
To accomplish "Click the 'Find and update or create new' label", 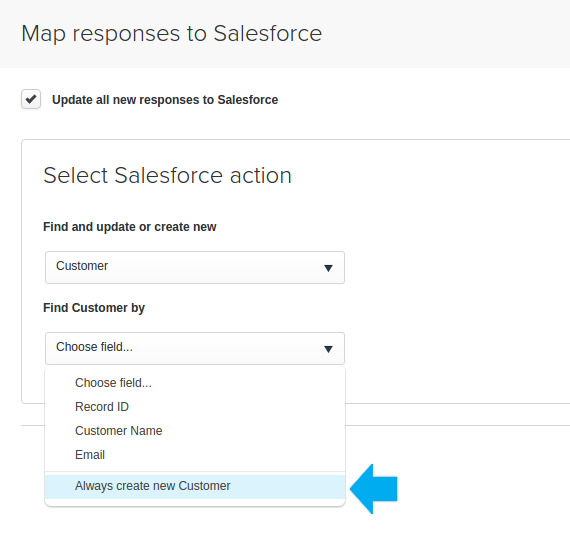I will coord(129,227).
